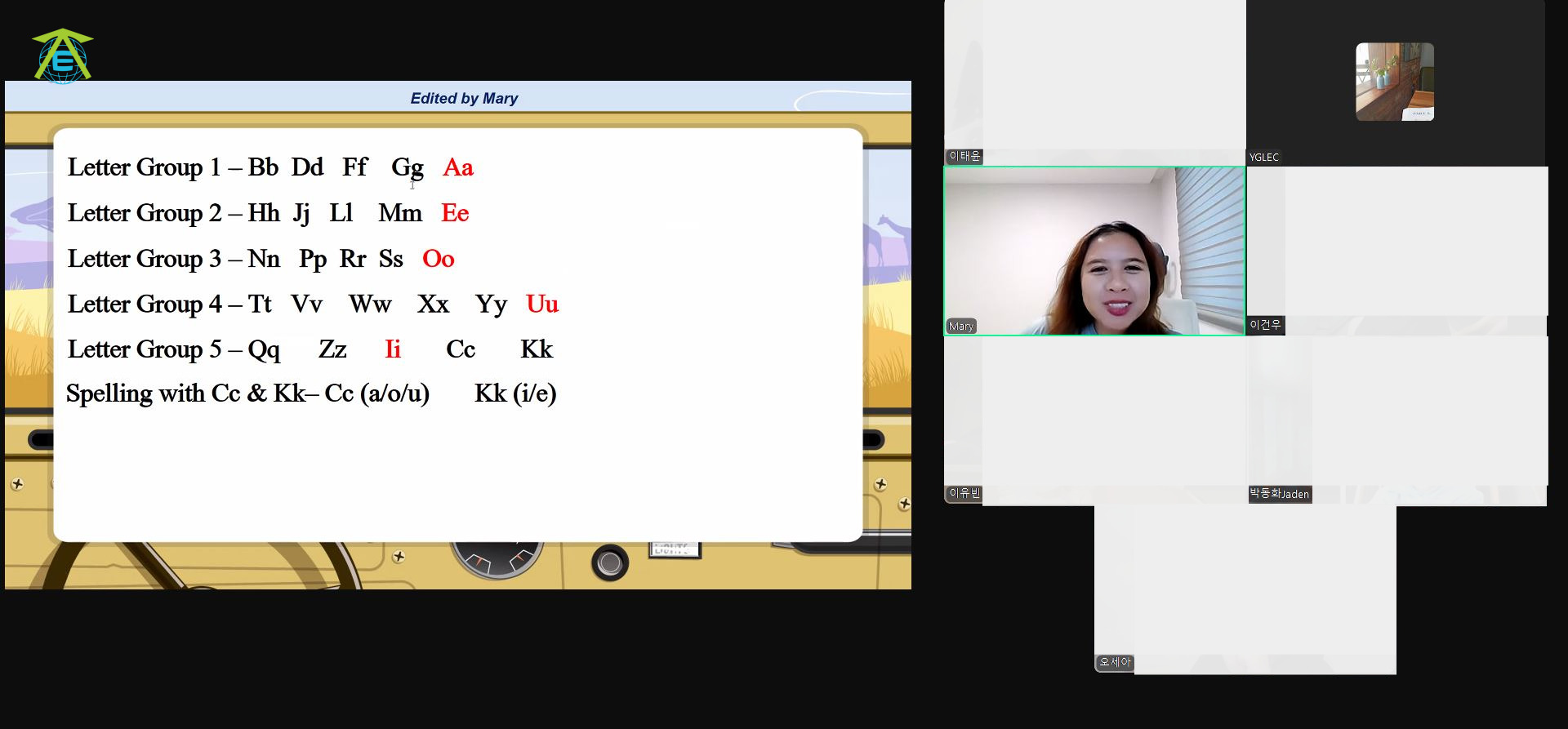1568x729 pixels.
Task: Click the red 'Ee' vowel text
Action: point(455,213)
